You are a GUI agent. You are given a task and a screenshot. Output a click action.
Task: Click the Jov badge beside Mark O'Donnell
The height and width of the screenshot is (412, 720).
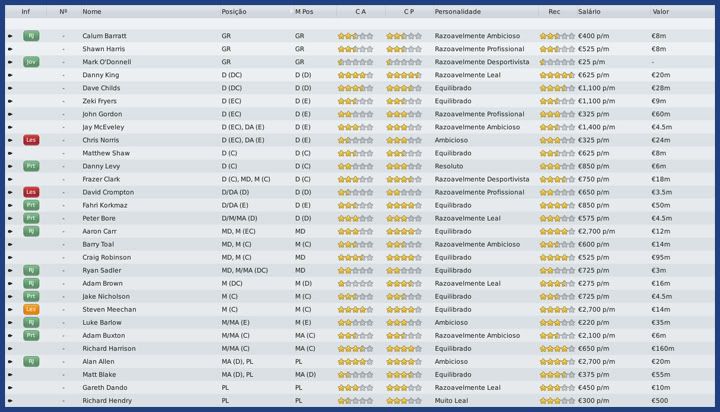tap(31, 61)
